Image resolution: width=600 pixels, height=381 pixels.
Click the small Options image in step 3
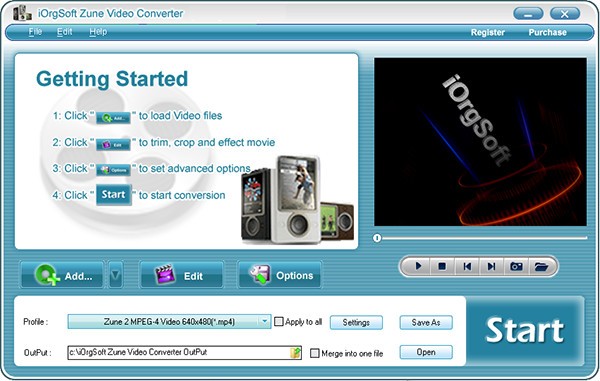(x=113, y=170)
